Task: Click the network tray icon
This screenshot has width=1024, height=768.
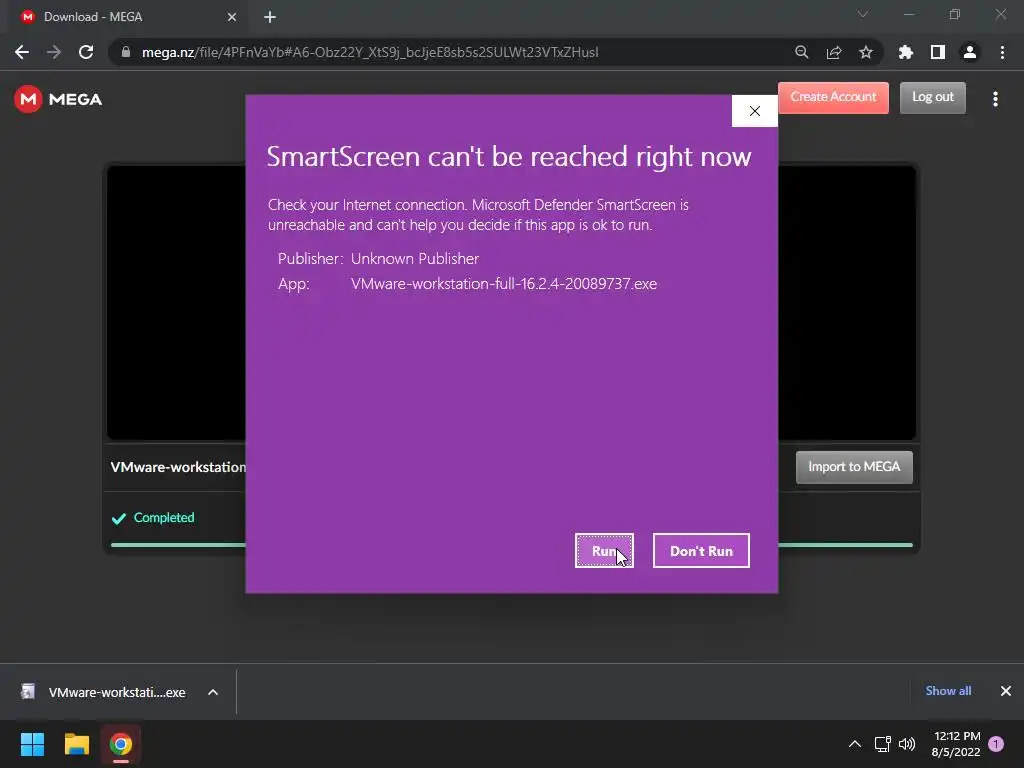Action: [882, 744]
